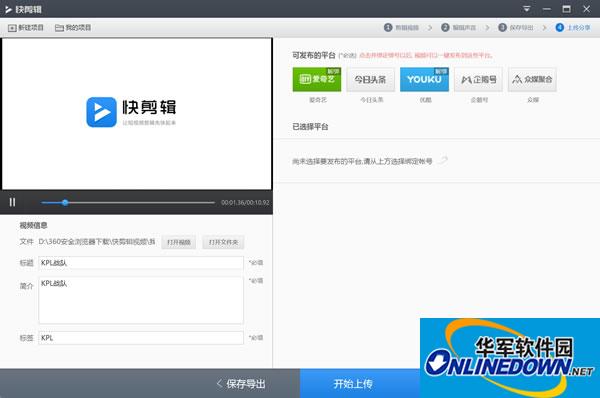Select the 众媒聚合 platform tile
Viewport: 600px width, 398px height.
coord(532,79)
